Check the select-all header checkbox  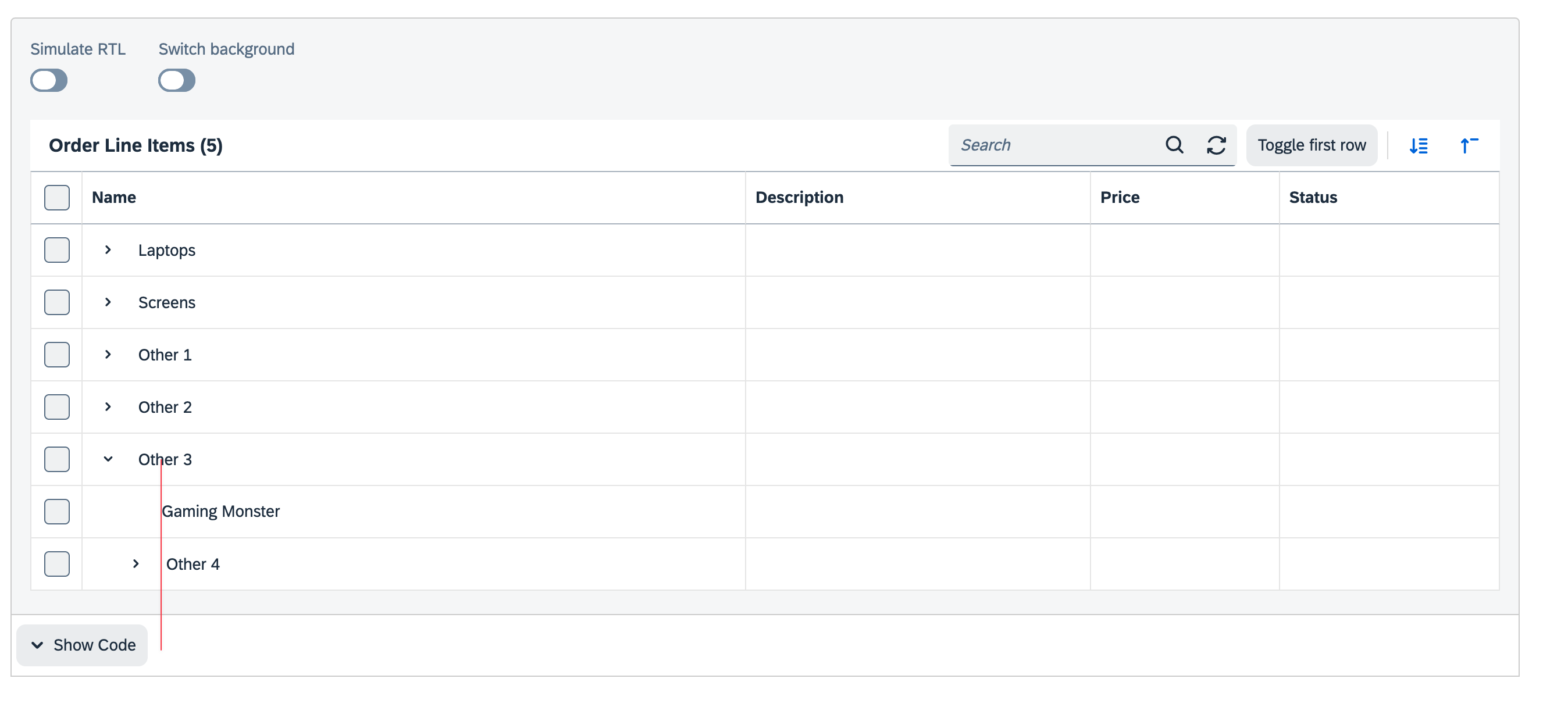pyautogui.click(x=56, y=198)
